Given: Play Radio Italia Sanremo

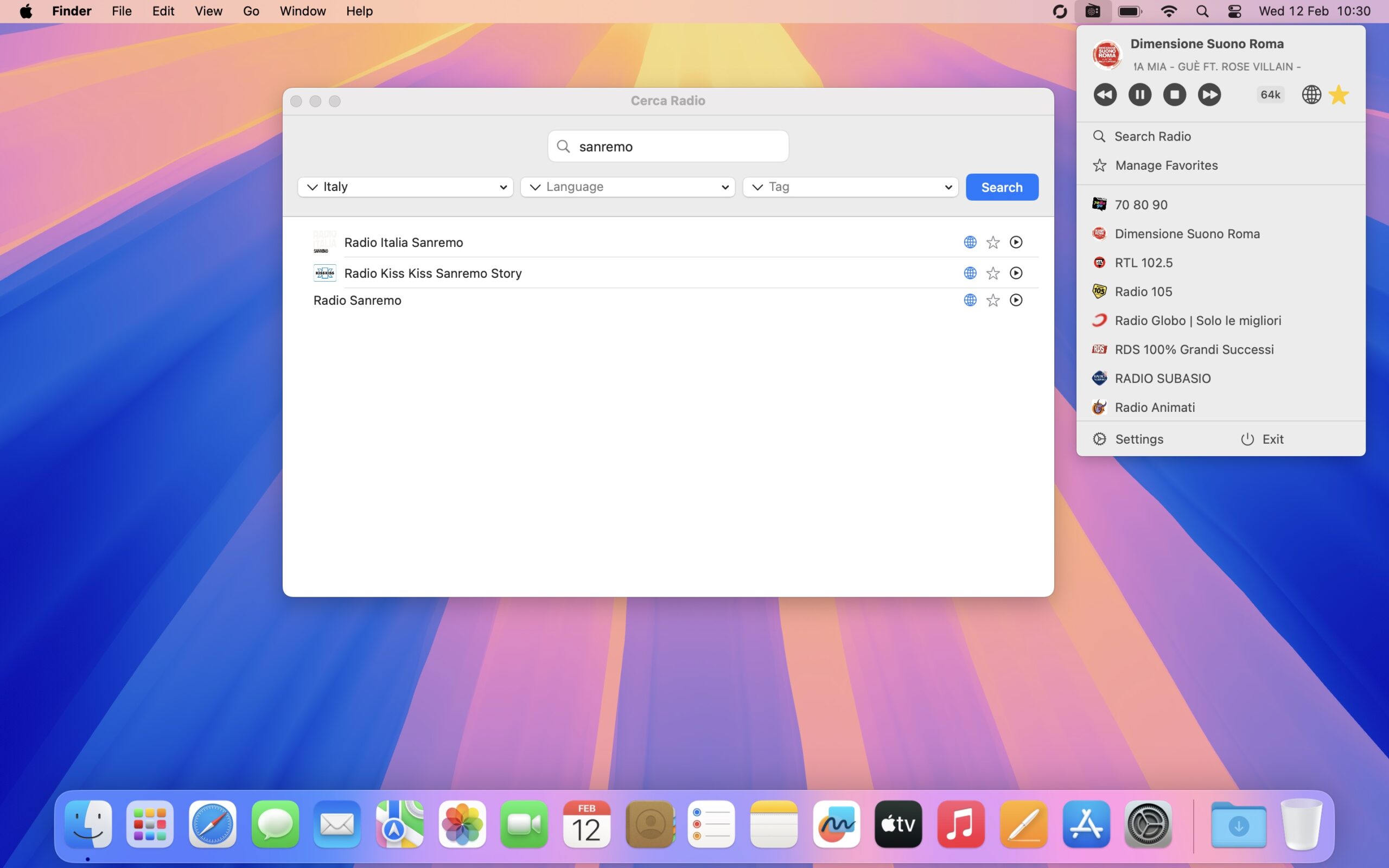Looking at the screenshot, I should coord(1016,242).
